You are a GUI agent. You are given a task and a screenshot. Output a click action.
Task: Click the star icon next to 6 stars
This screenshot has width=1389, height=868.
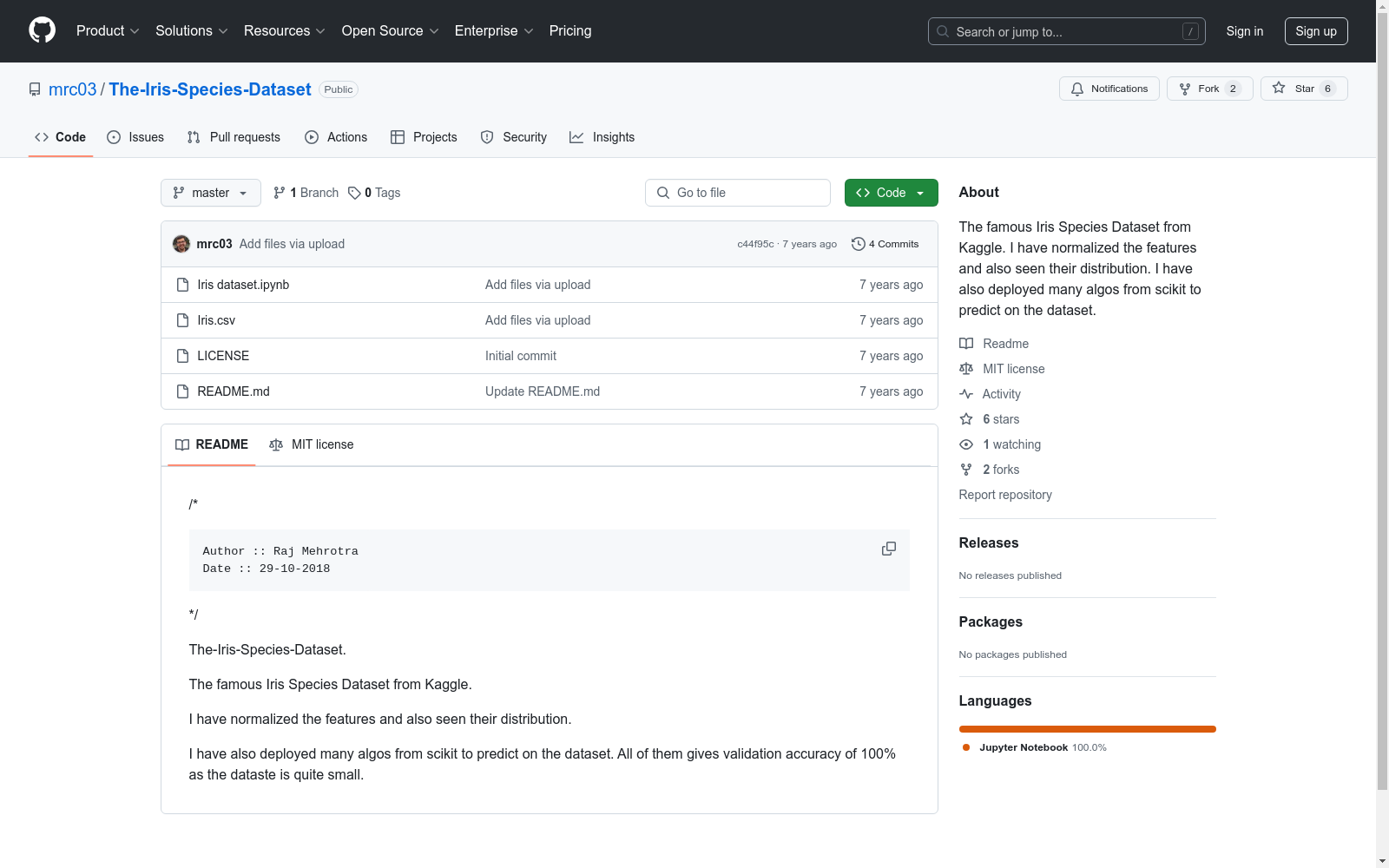point(966,419)
